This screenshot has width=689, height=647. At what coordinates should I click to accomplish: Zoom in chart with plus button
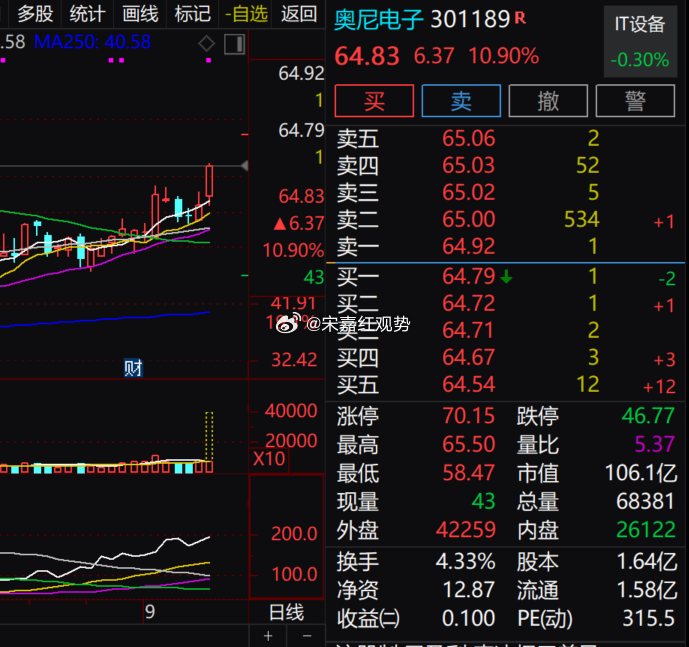pyautogui.click(x=268, y=636)
